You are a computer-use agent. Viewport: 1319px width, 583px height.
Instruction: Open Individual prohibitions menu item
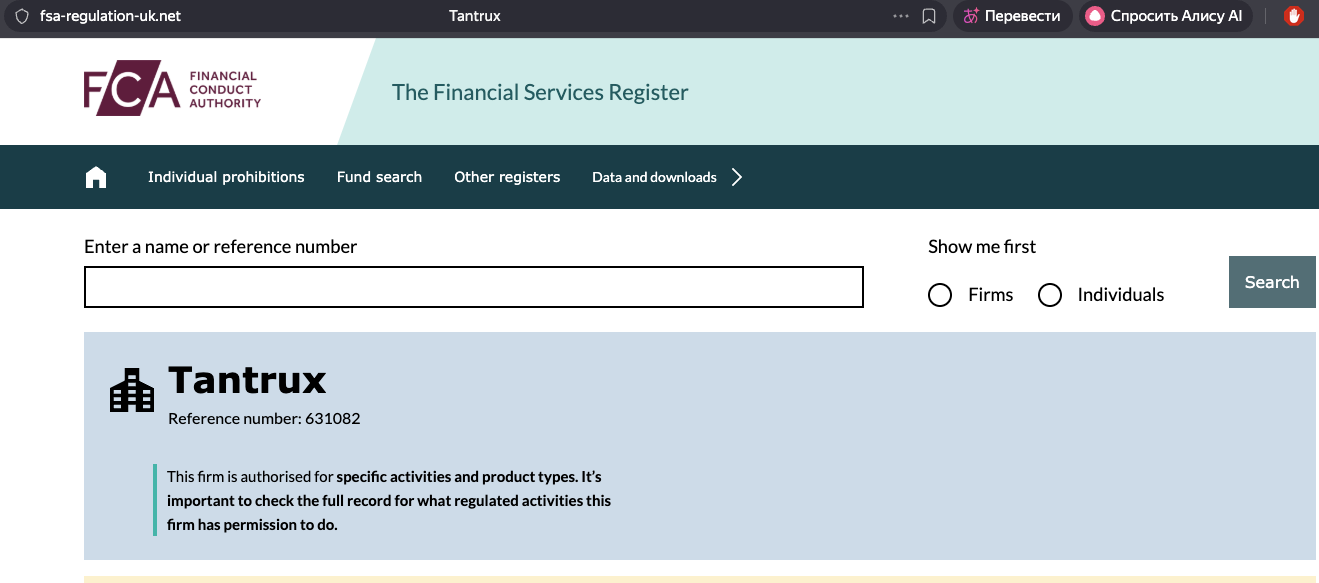click(x=226, y=177)
